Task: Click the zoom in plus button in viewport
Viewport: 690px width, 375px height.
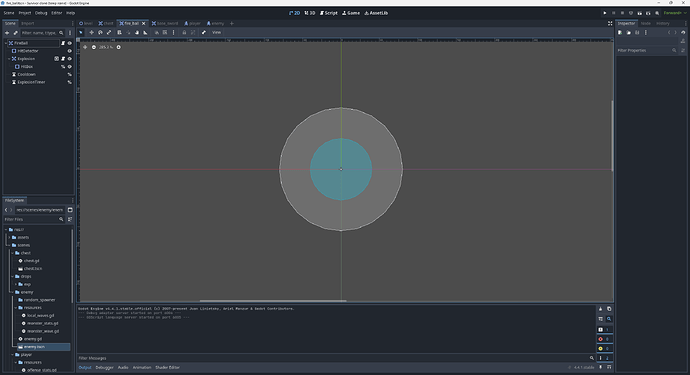Action: (118, 47)
